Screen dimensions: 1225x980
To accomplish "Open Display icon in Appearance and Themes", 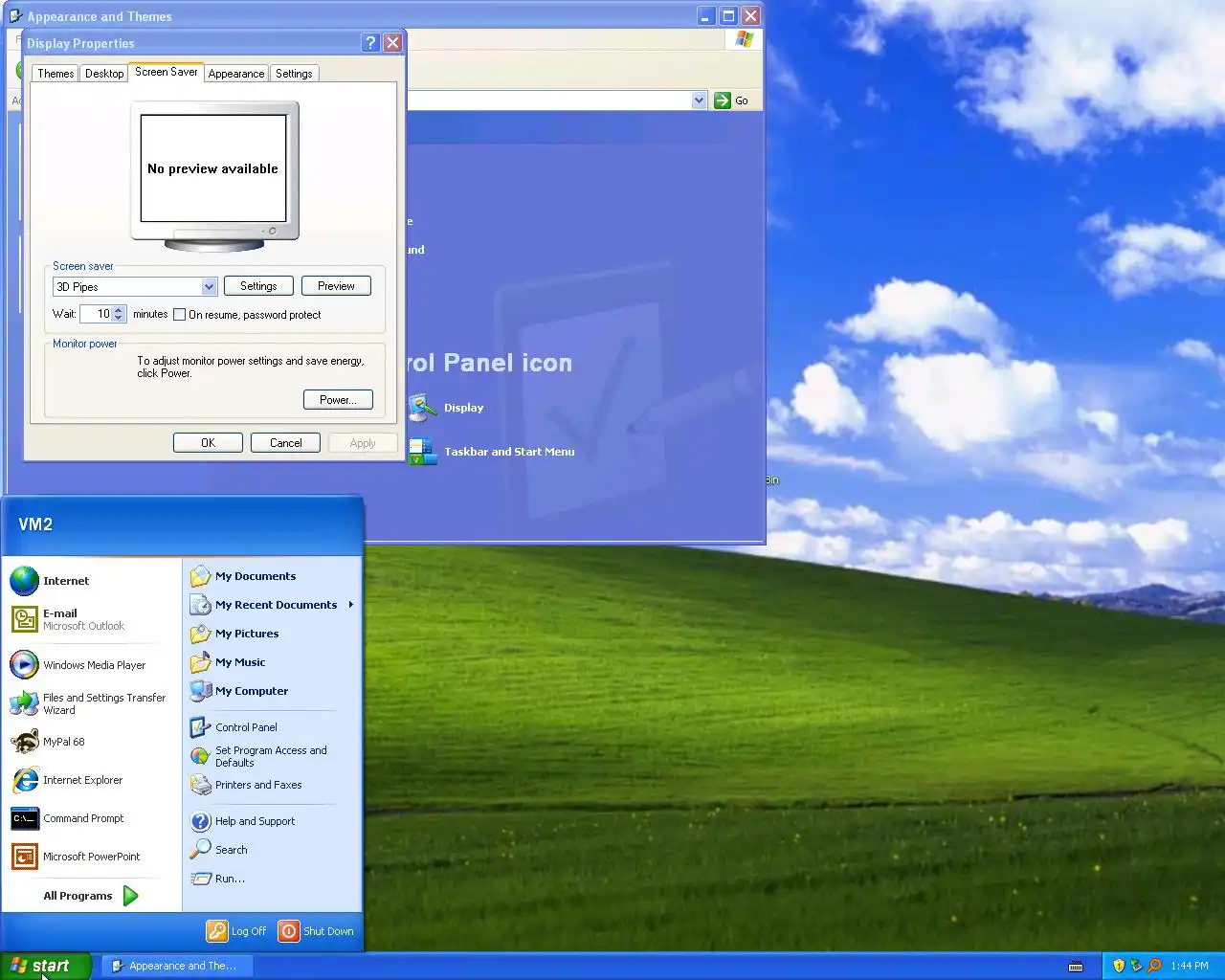I will point(422,408).
